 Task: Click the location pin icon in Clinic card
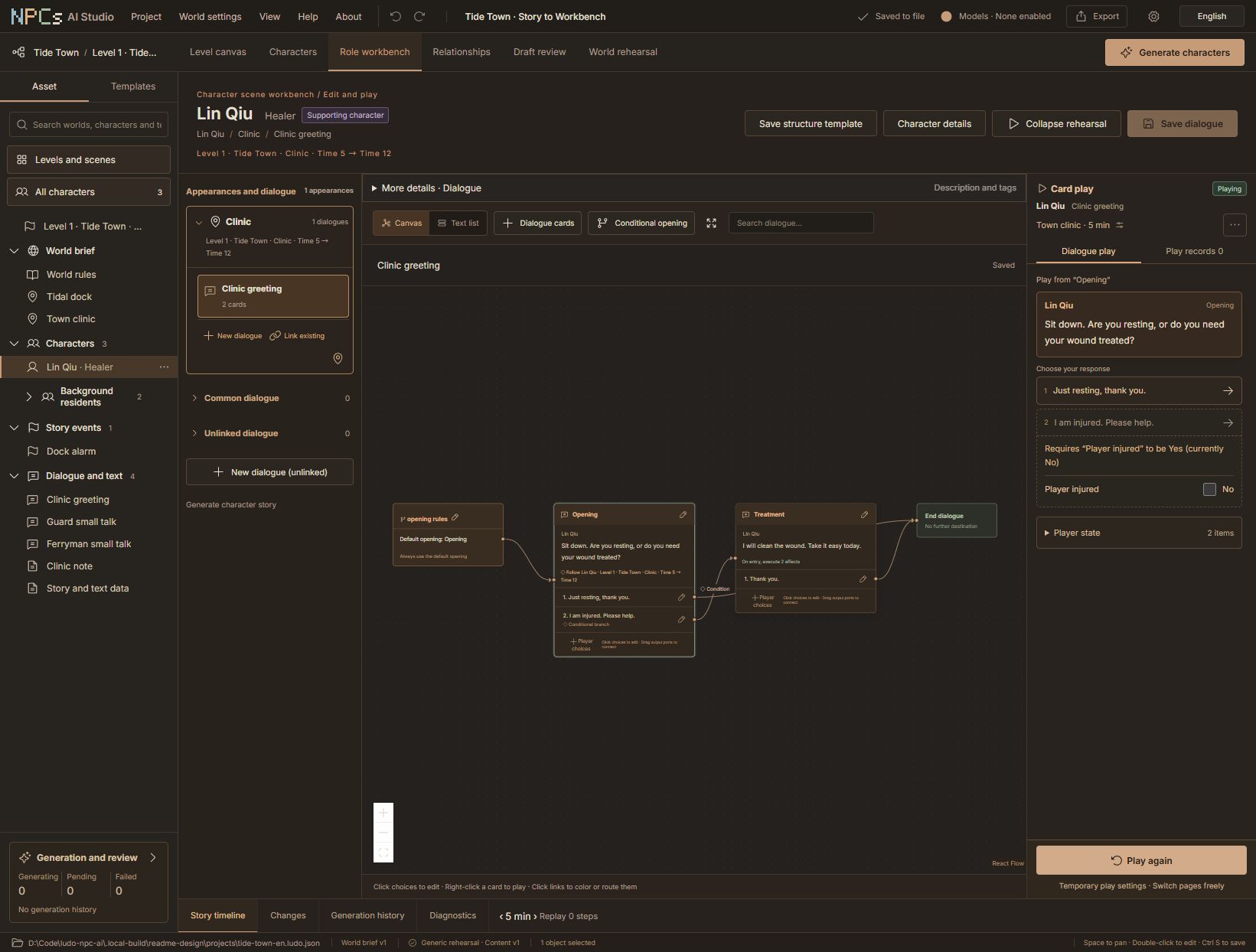(x=338, y=358)
